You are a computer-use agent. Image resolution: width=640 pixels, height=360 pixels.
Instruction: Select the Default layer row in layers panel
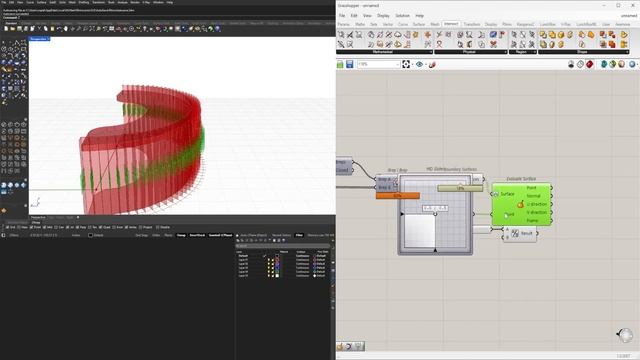[284, 256]
